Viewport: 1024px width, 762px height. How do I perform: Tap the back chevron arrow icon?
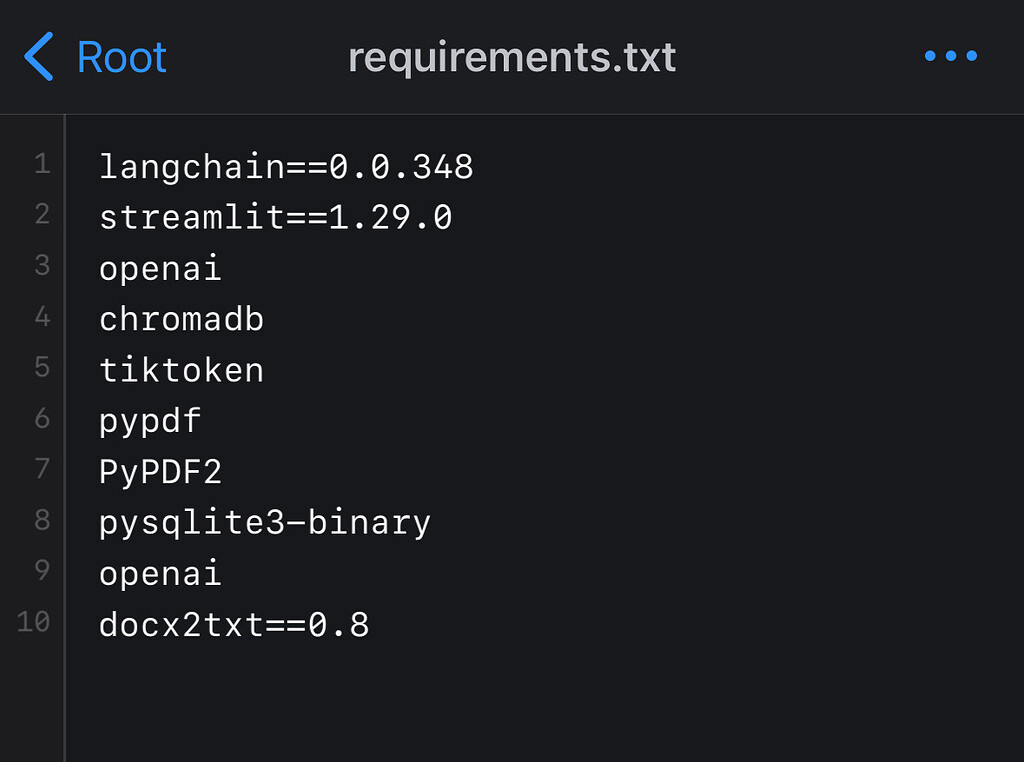(x=39, y=57)
